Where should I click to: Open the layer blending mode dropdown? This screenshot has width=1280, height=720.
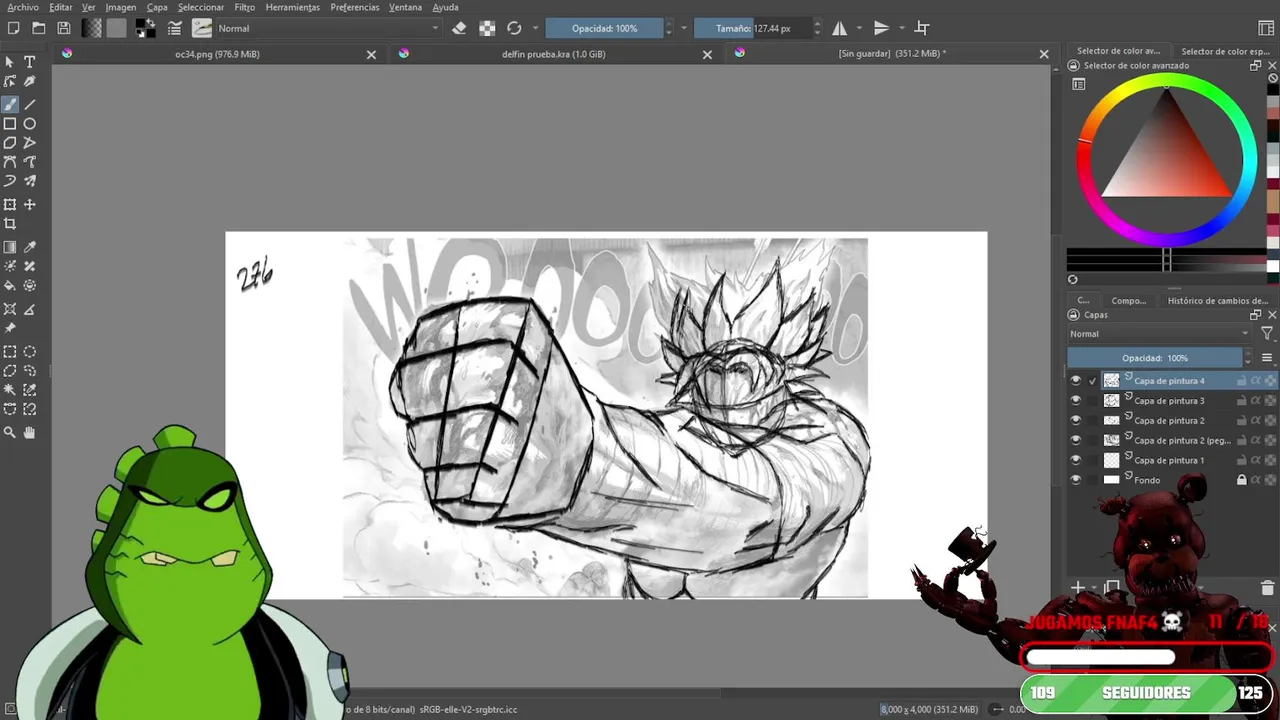1160,334
